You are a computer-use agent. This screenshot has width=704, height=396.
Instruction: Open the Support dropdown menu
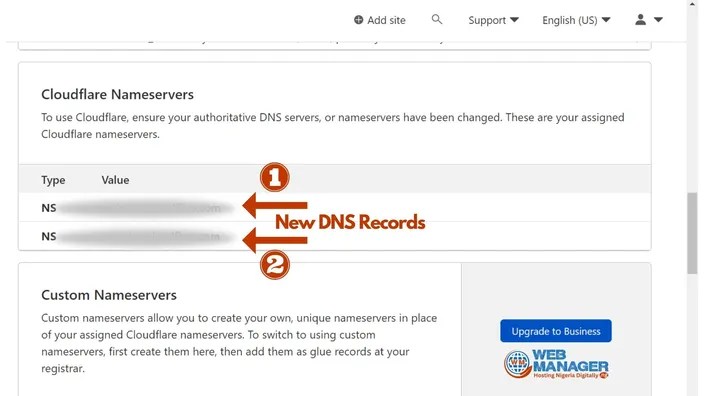click(493, 20)
